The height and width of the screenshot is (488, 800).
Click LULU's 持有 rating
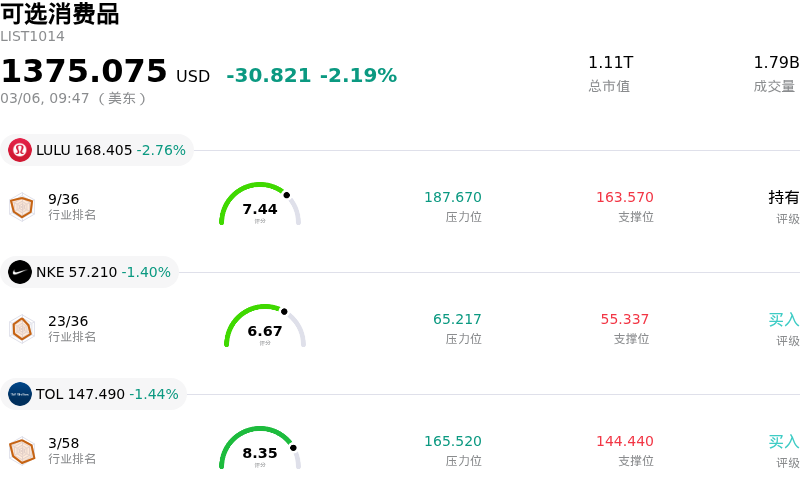pos(784,197)
